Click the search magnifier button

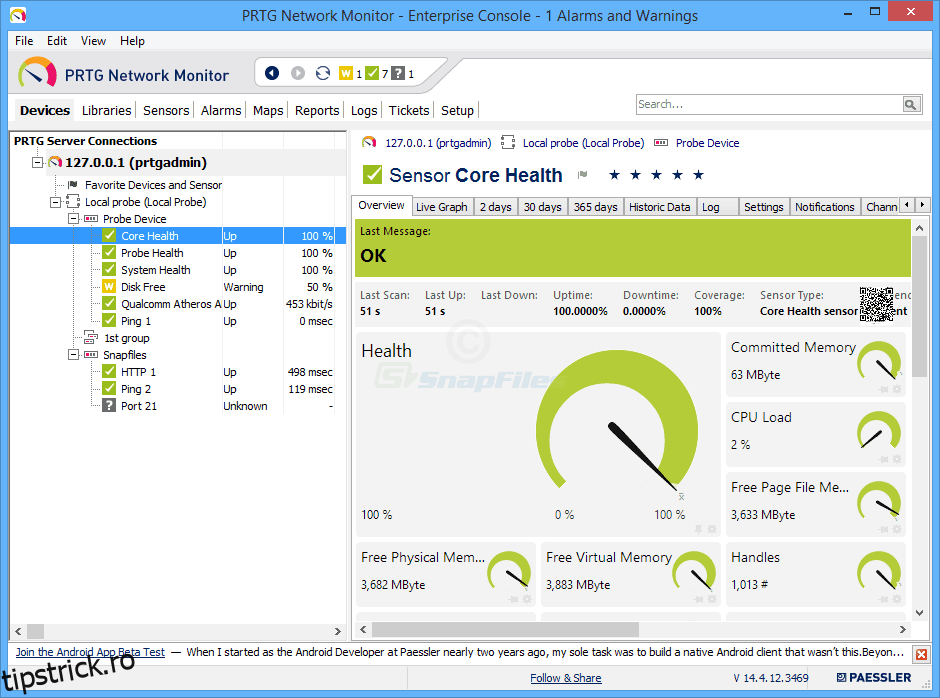tap(911, 104)
